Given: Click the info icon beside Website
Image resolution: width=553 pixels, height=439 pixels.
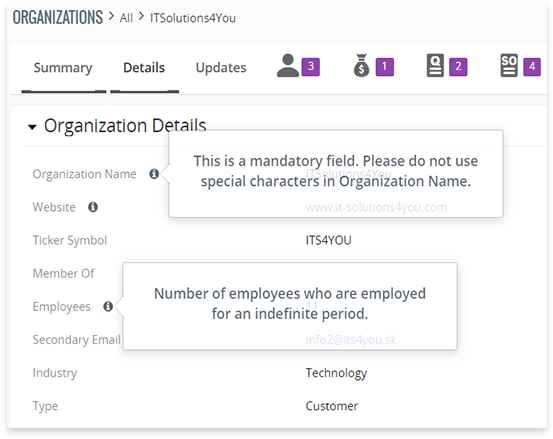Looking at the screenshot, I should [x=93, y=207].
